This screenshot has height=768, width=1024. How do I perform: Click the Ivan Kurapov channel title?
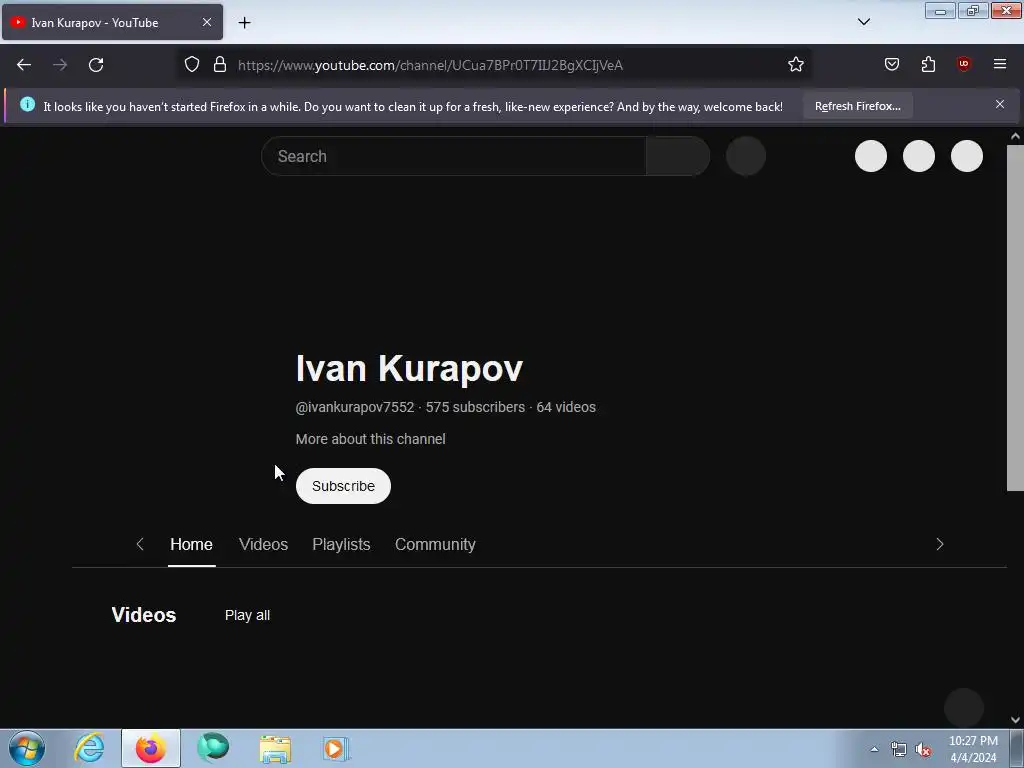pos(409,368)
